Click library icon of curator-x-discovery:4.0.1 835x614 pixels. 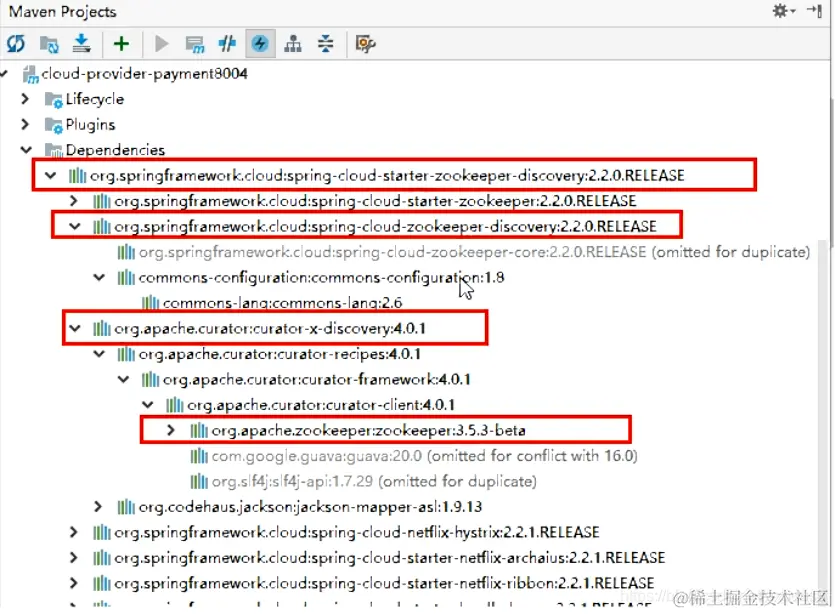(x=102, y=329)
